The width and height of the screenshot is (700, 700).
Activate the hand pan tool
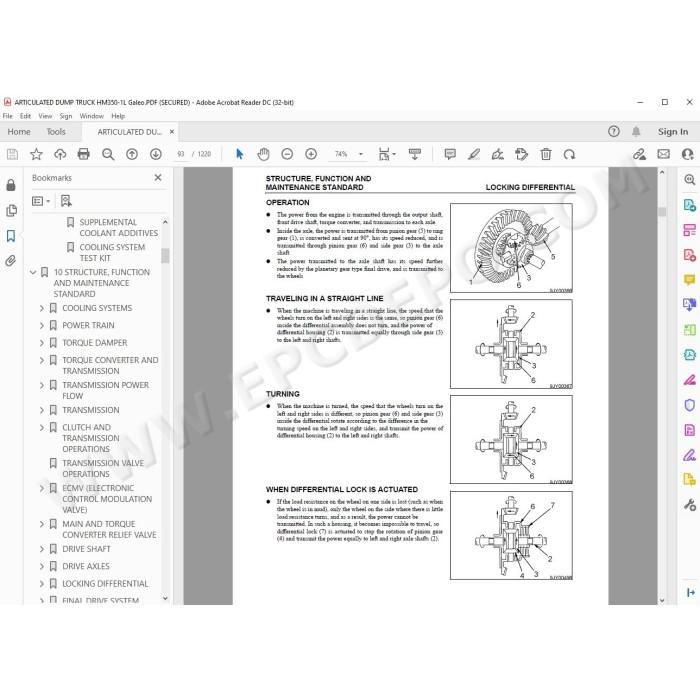(263, 154)
